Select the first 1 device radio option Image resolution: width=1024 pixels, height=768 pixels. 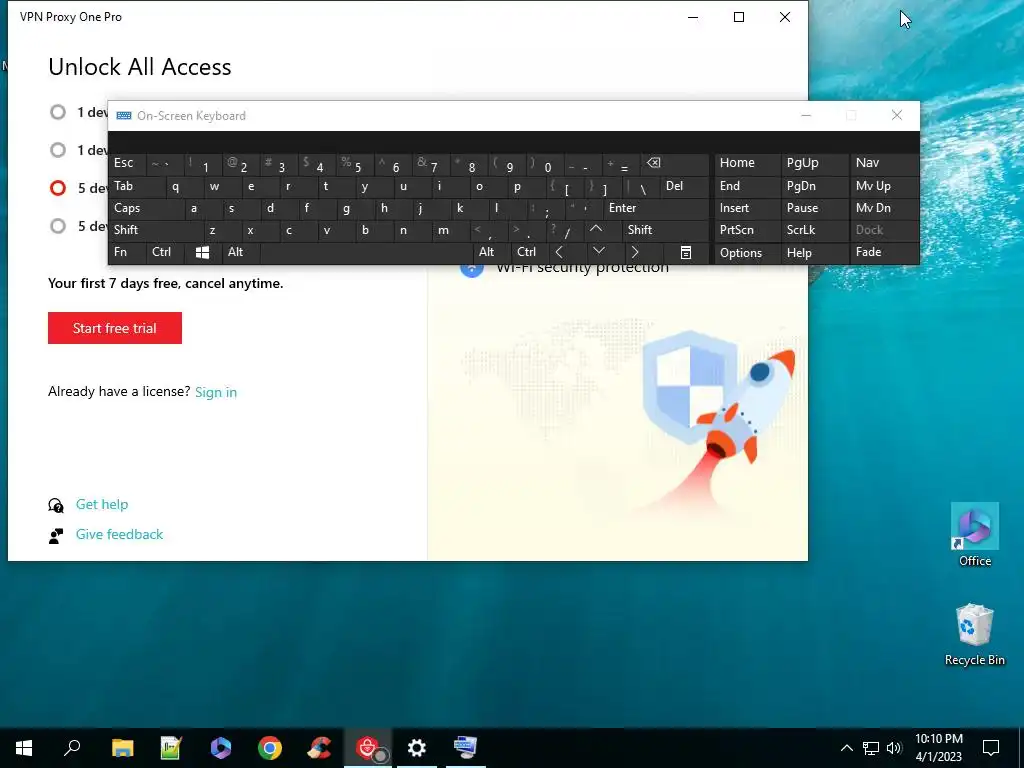click(58, 112)
